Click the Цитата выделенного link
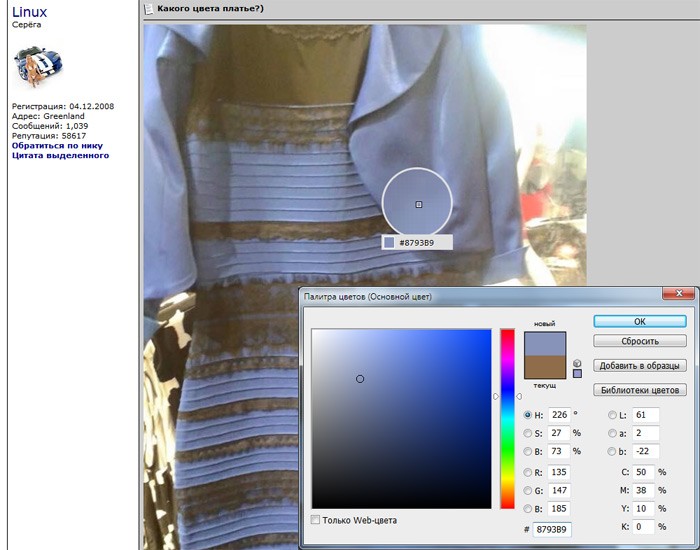700x550 pixels. click(x=60, y=156)
